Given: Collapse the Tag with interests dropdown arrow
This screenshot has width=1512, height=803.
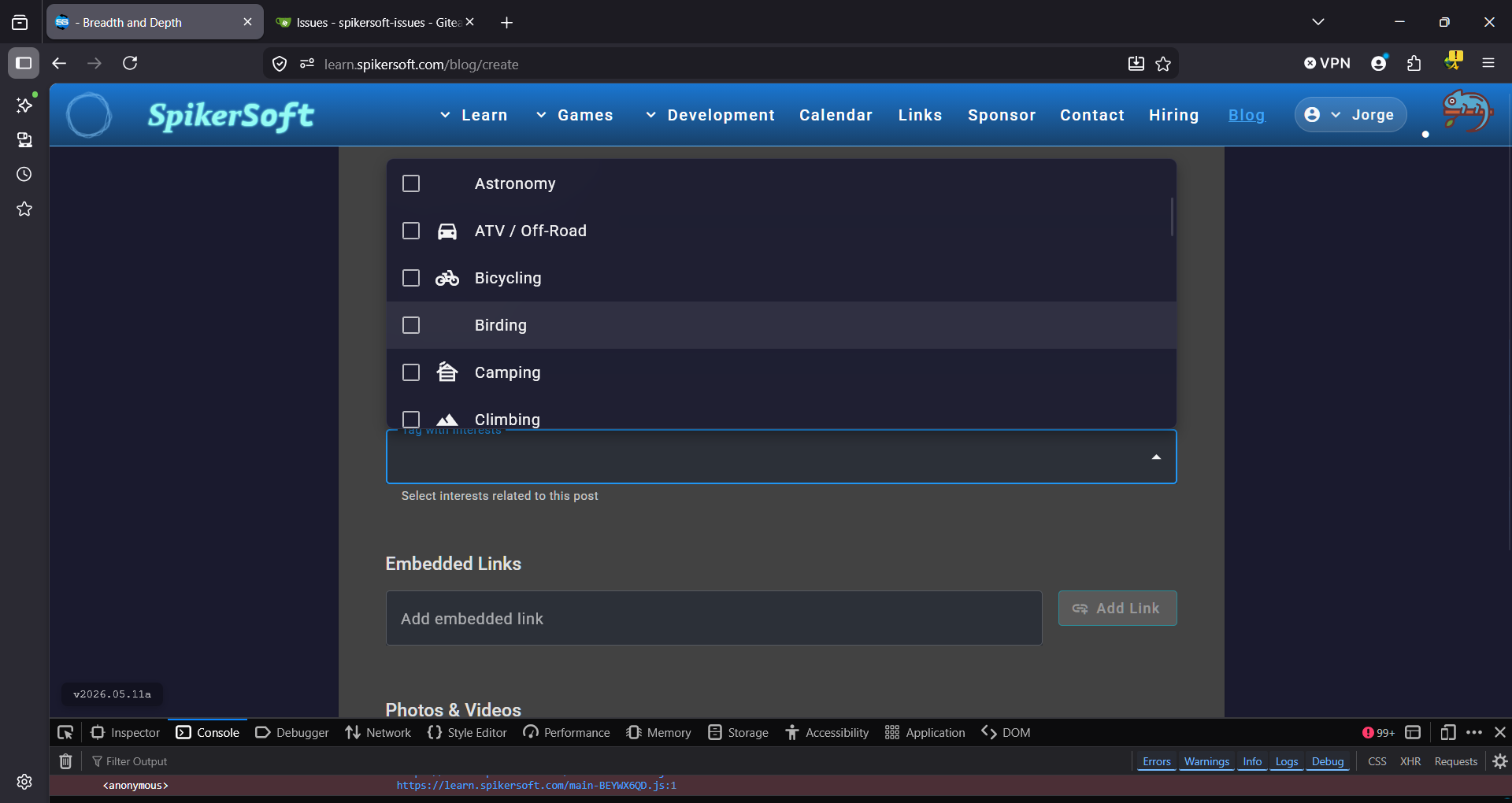Looking at the screenshot, I should coord(1156,457).
